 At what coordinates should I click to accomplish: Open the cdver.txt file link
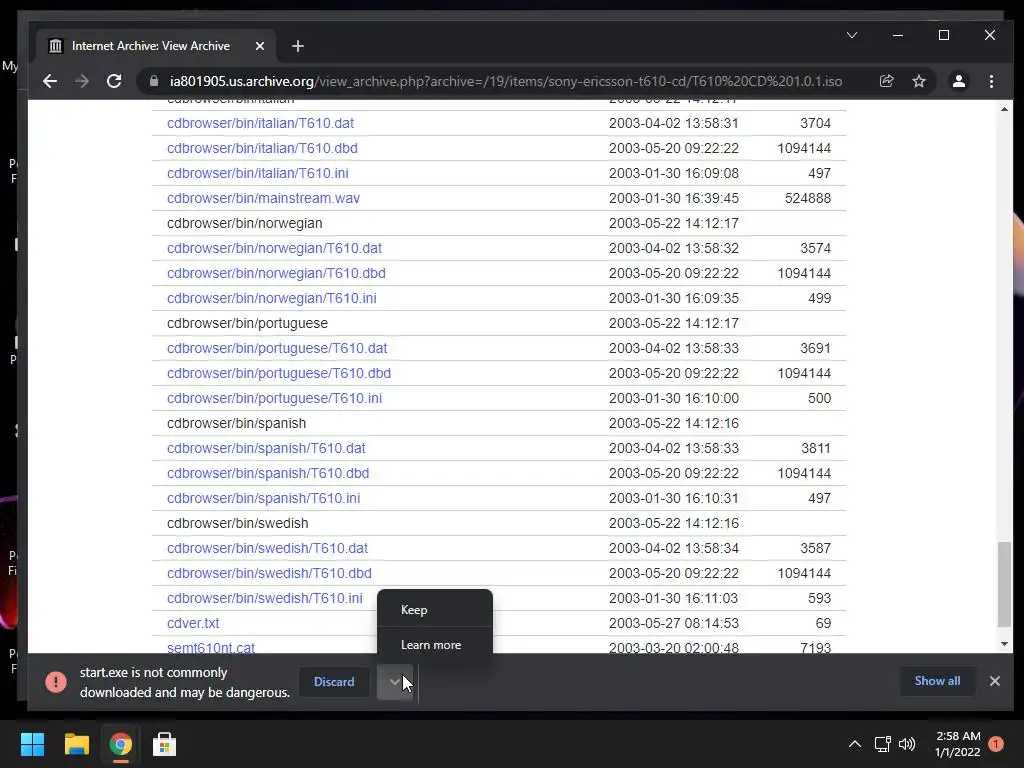click(x=193, y=623)
